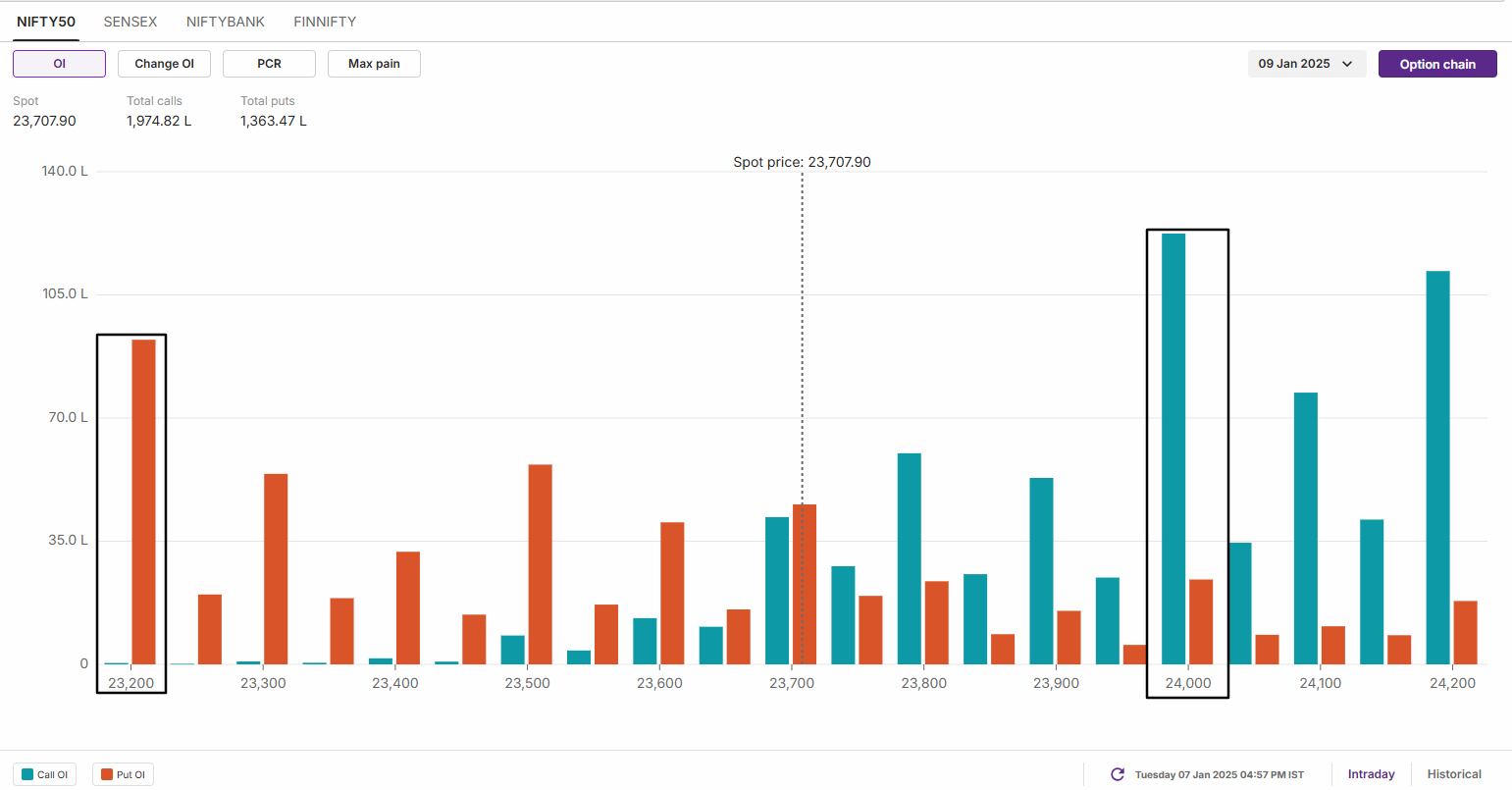The width and height of the screenshot is (1512, 790).
Task: Click the 24,200 strike put OI bar
Action: 1465,632
